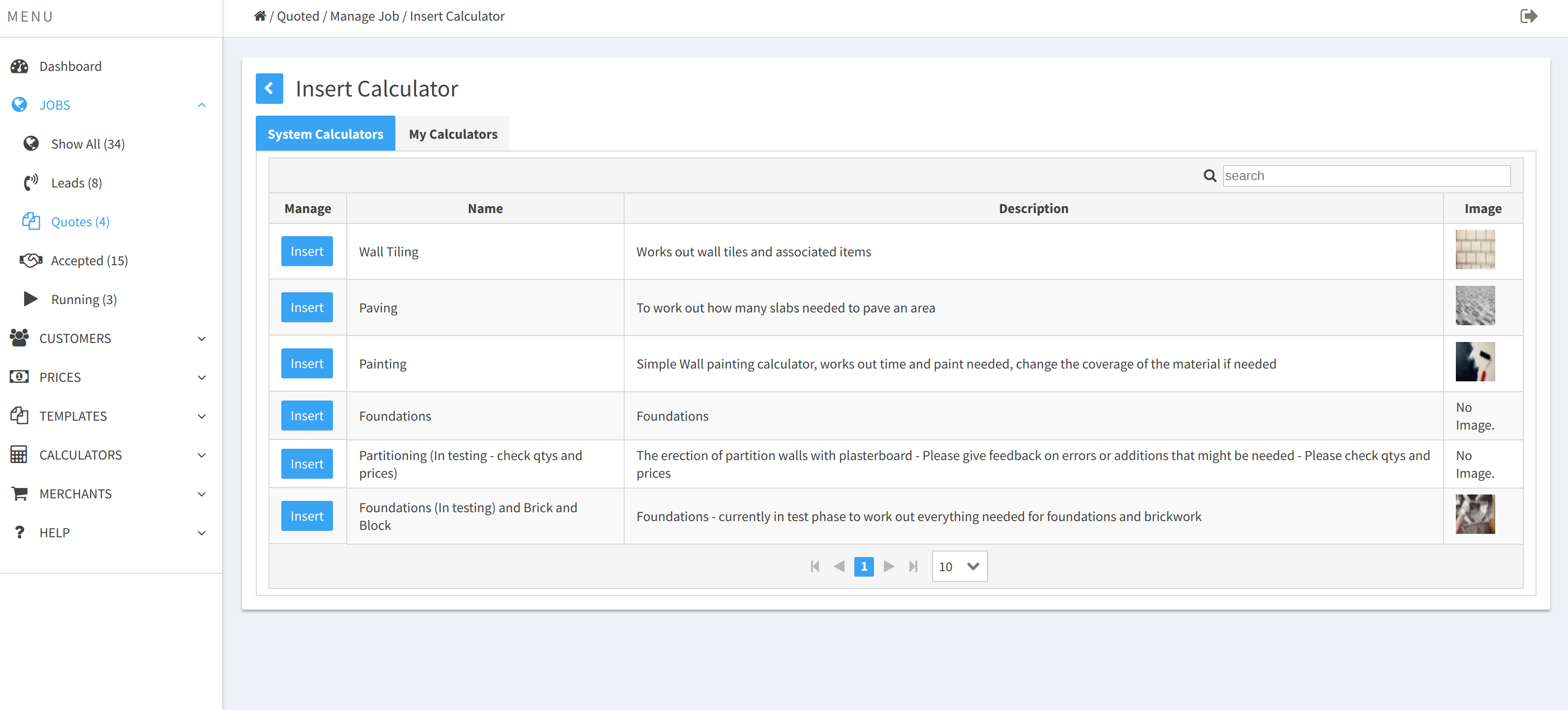Viewport: 1568px width, 710px height.
Task: Click Quoted breadcrumb link
Action: coord(298,16)
